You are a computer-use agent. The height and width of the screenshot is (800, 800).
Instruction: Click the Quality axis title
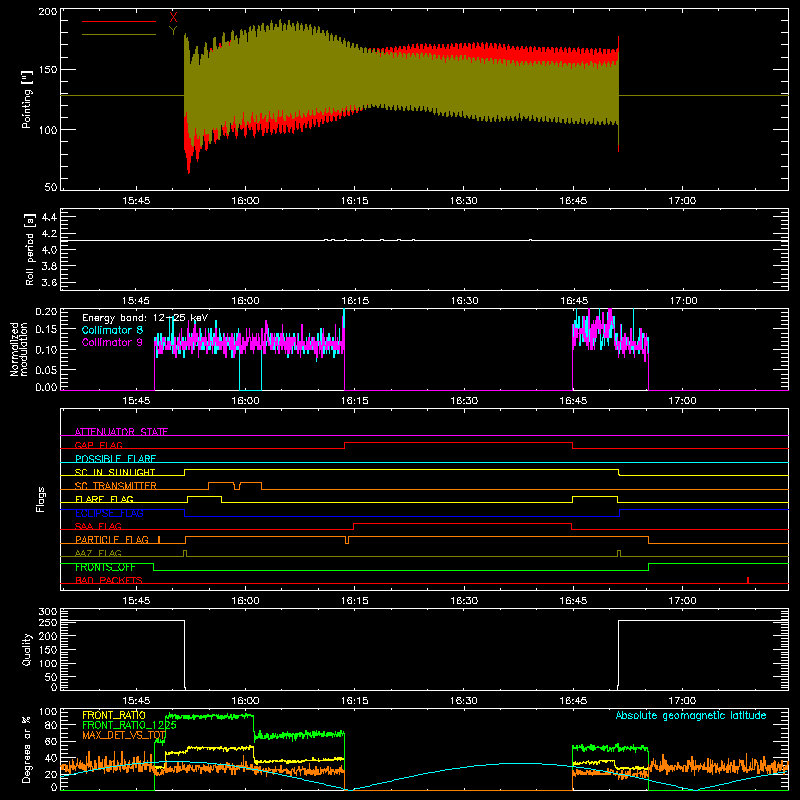point(27,649)
